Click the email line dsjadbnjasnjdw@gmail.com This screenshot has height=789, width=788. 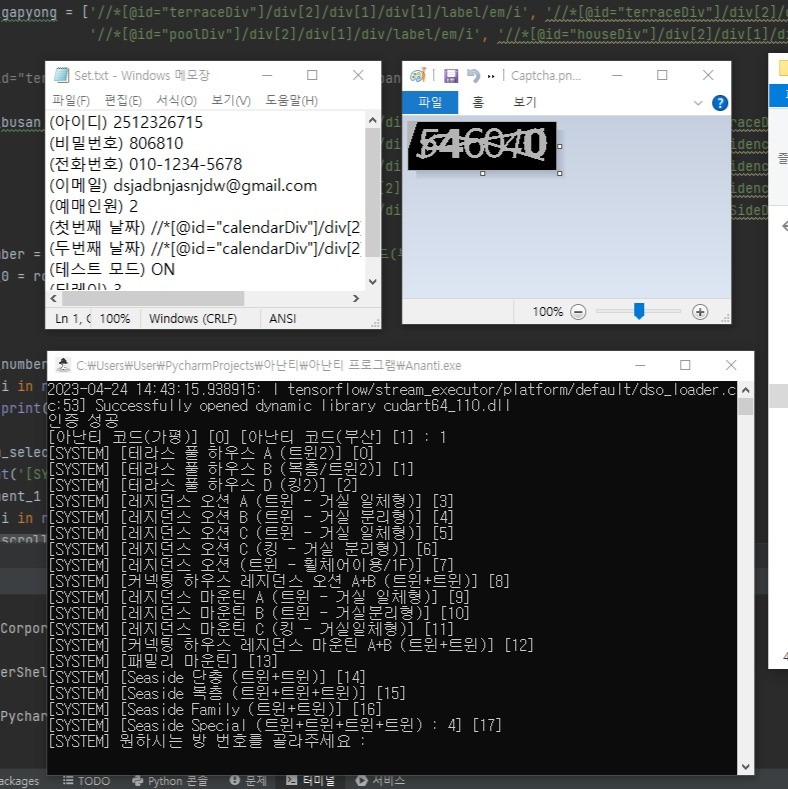[183, 186]
